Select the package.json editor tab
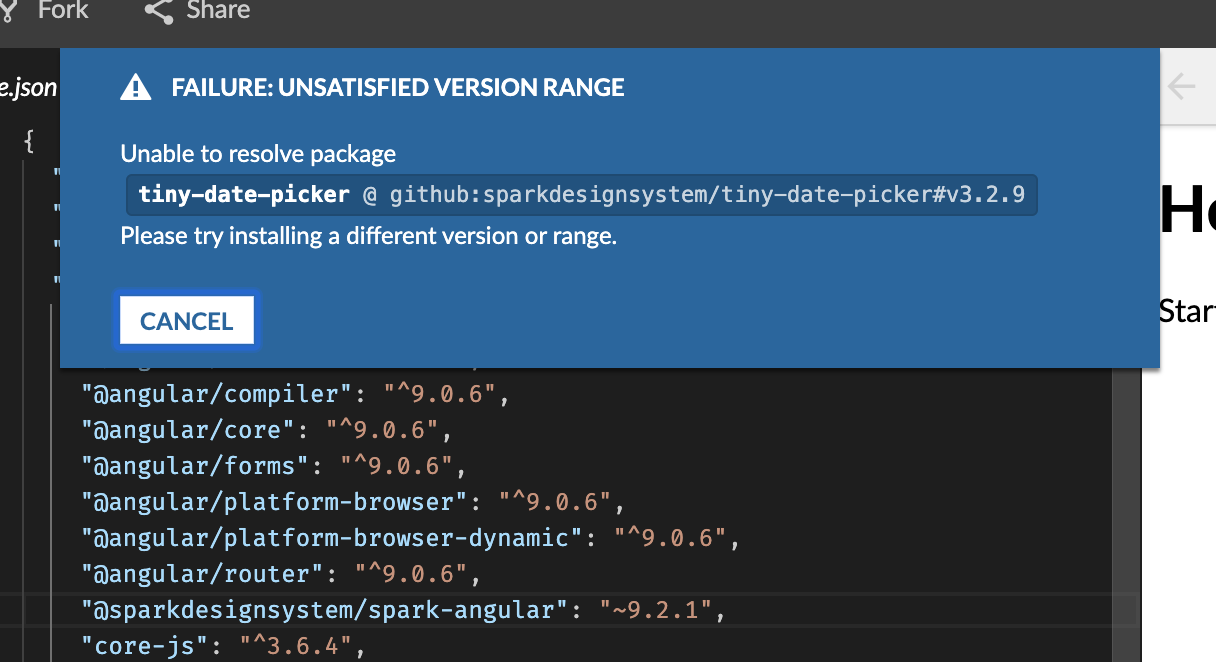The width and height of the screenshot is (1216, 662). [28, 87]
